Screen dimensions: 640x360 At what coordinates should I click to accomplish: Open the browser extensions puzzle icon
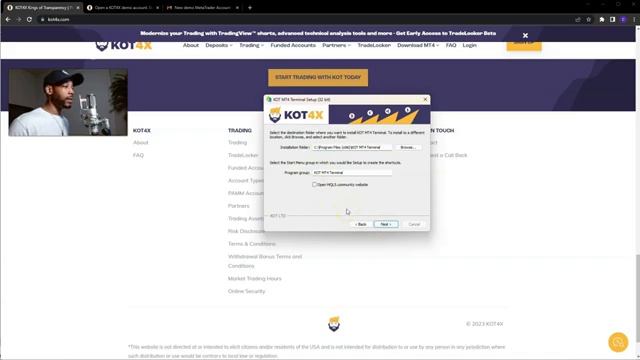point(602,19)
